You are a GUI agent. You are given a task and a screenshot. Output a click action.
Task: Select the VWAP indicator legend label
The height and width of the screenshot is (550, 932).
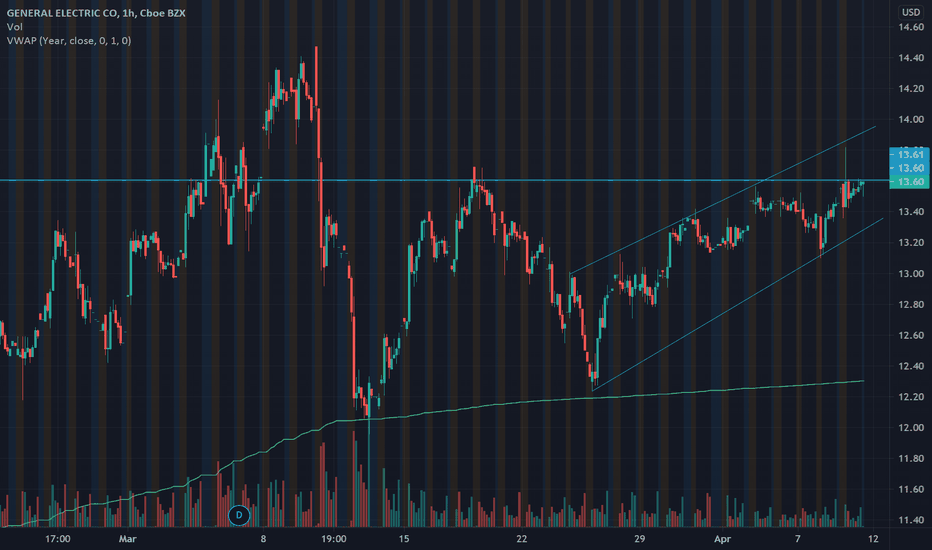pyautogui.click(x=69, y=40)
